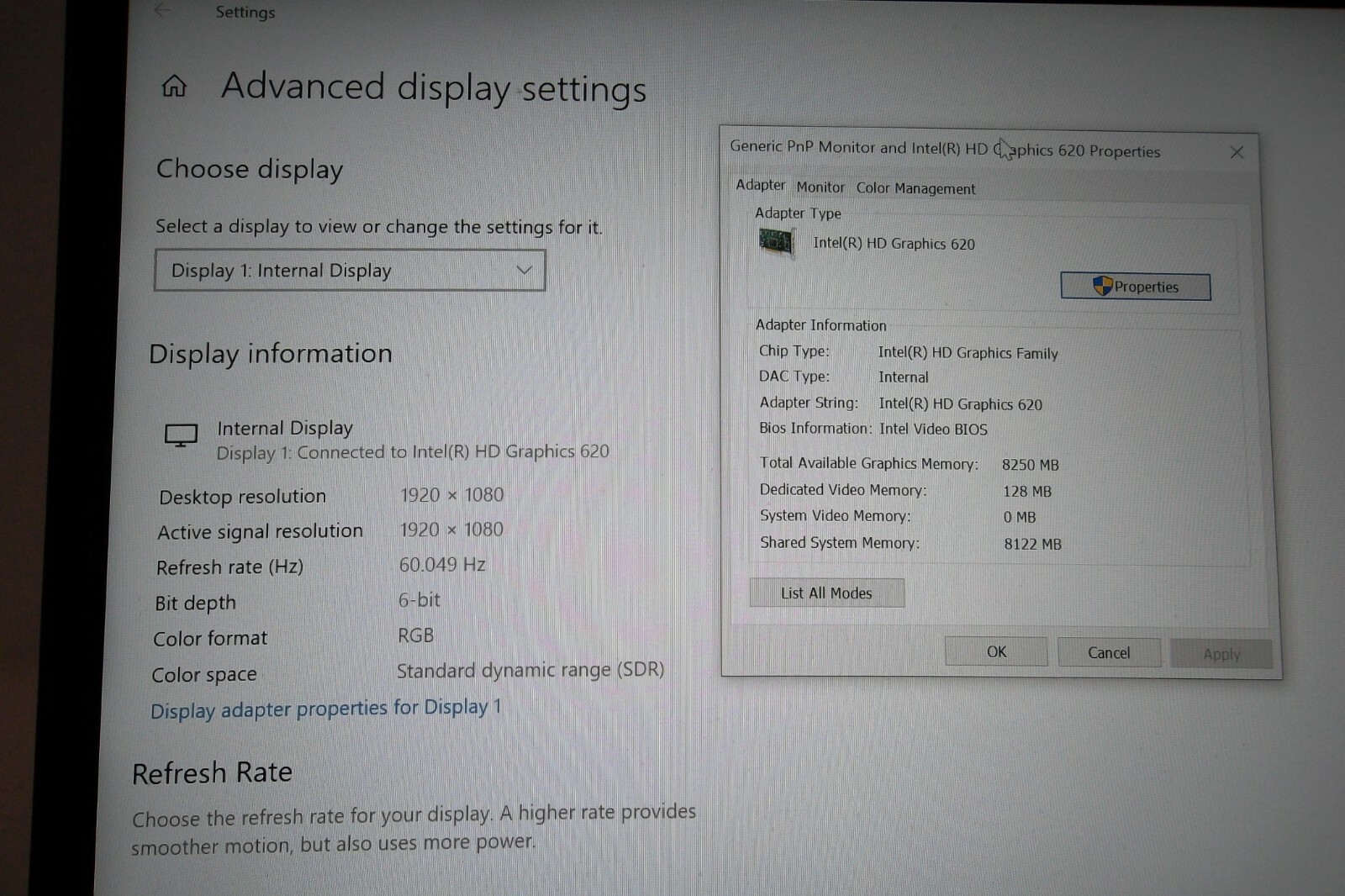The image size is (1345, 896).
Task: Click the Active signal resolution value
Action: [451, 530]
